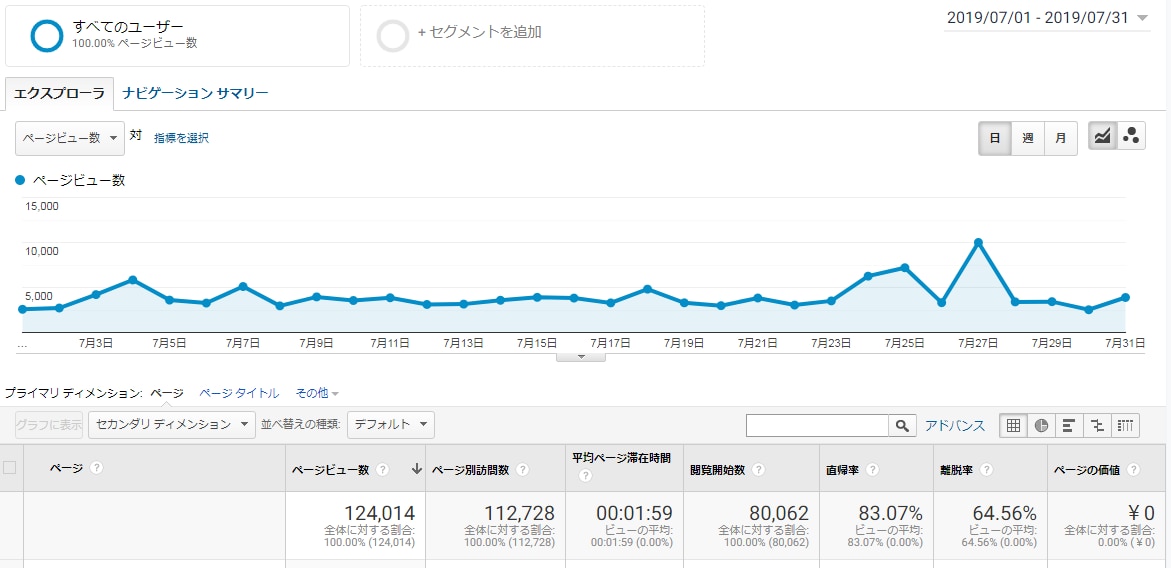
Task: Open help icon for 離脱率 column
Action: 986,469
